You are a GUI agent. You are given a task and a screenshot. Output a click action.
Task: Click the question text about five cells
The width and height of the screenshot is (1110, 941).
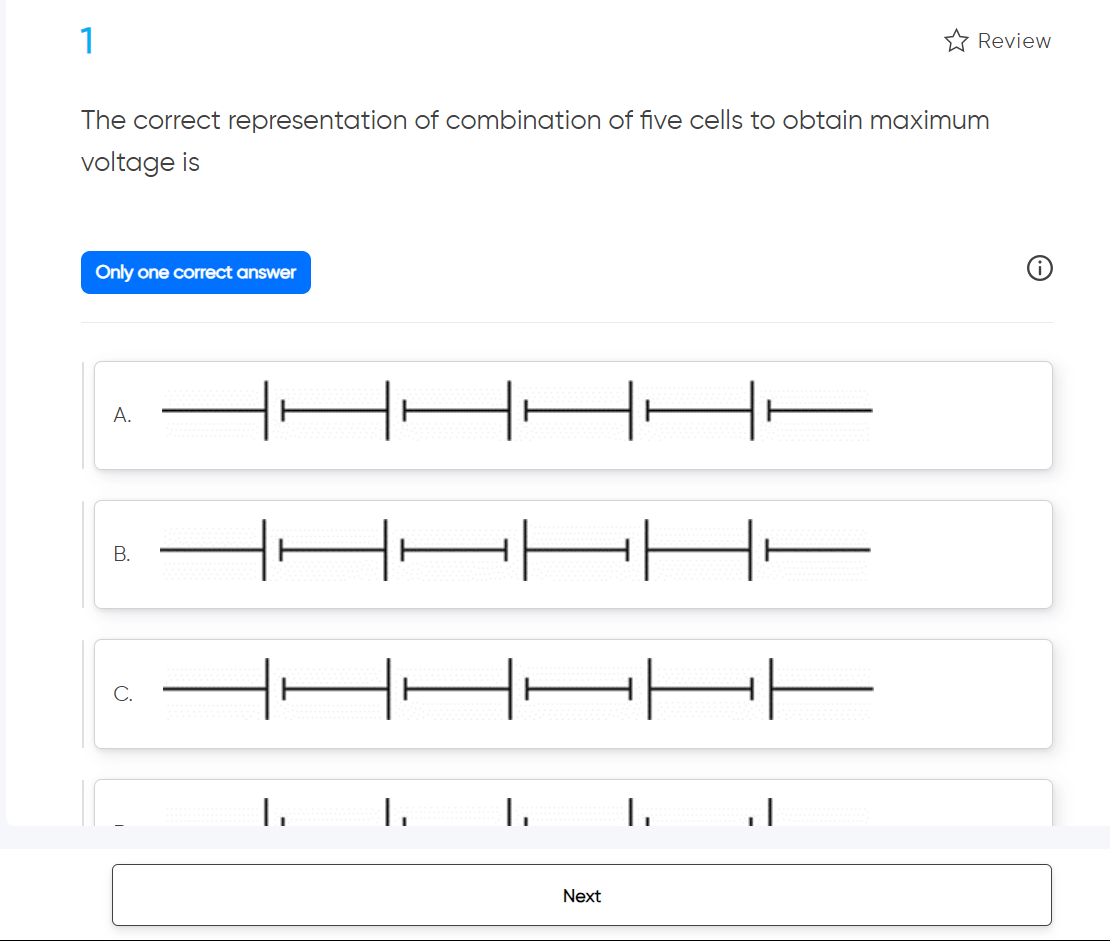(x=535, y=140)
